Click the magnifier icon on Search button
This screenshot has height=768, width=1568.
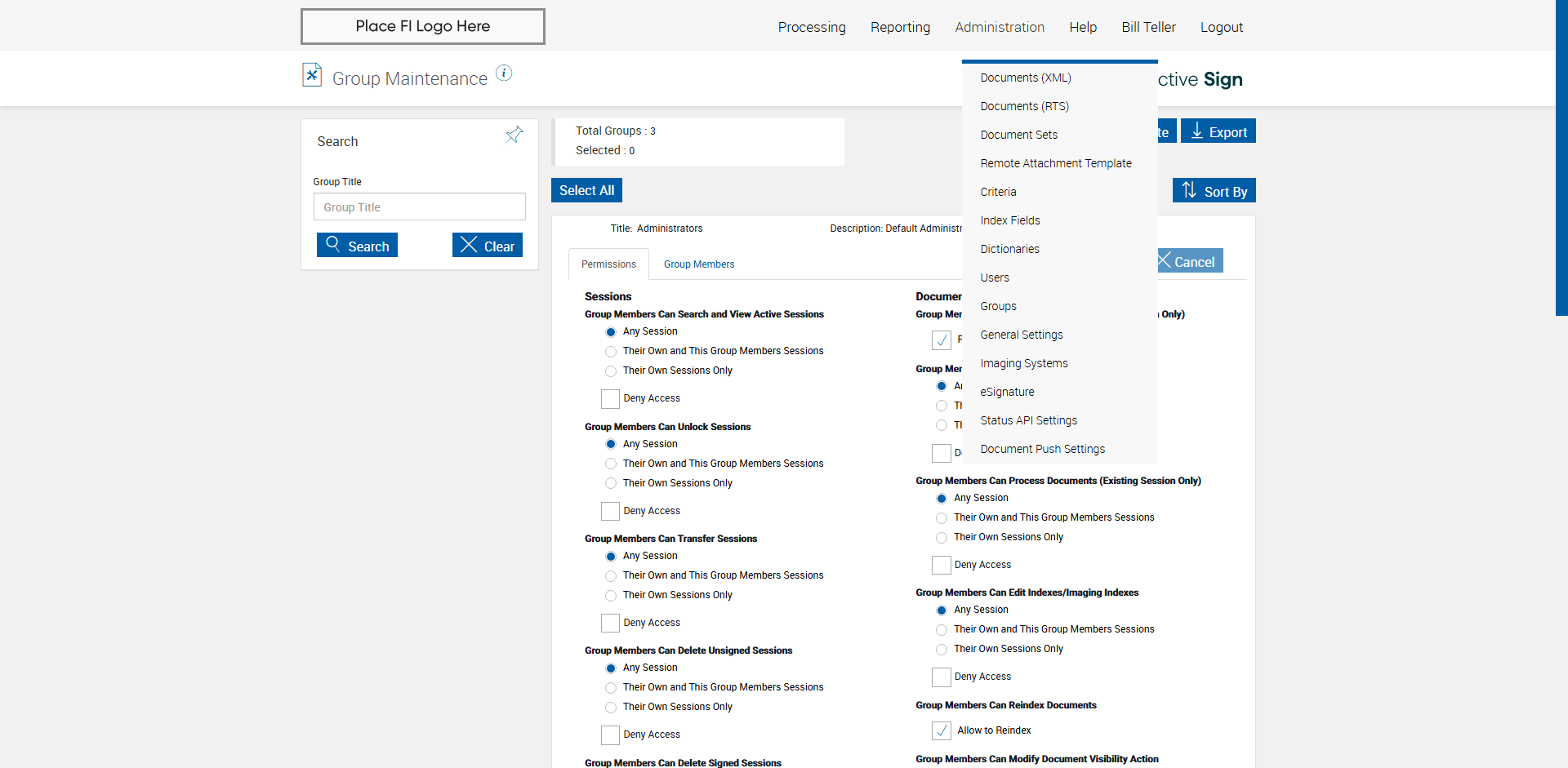(333, 244)
